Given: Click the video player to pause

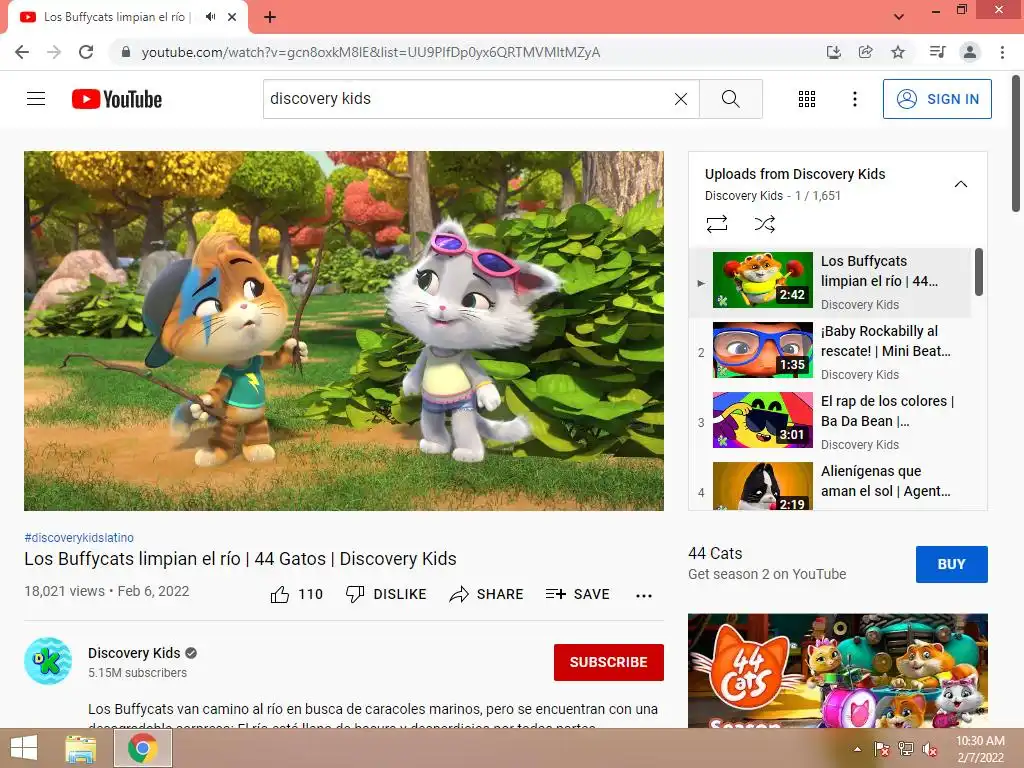Looking at the screenshot, I should (x=344, y=330).
